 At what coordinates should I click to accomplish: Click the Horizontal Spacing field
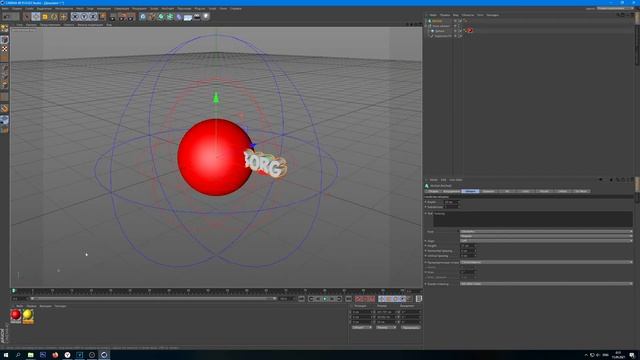coord(468,251)
